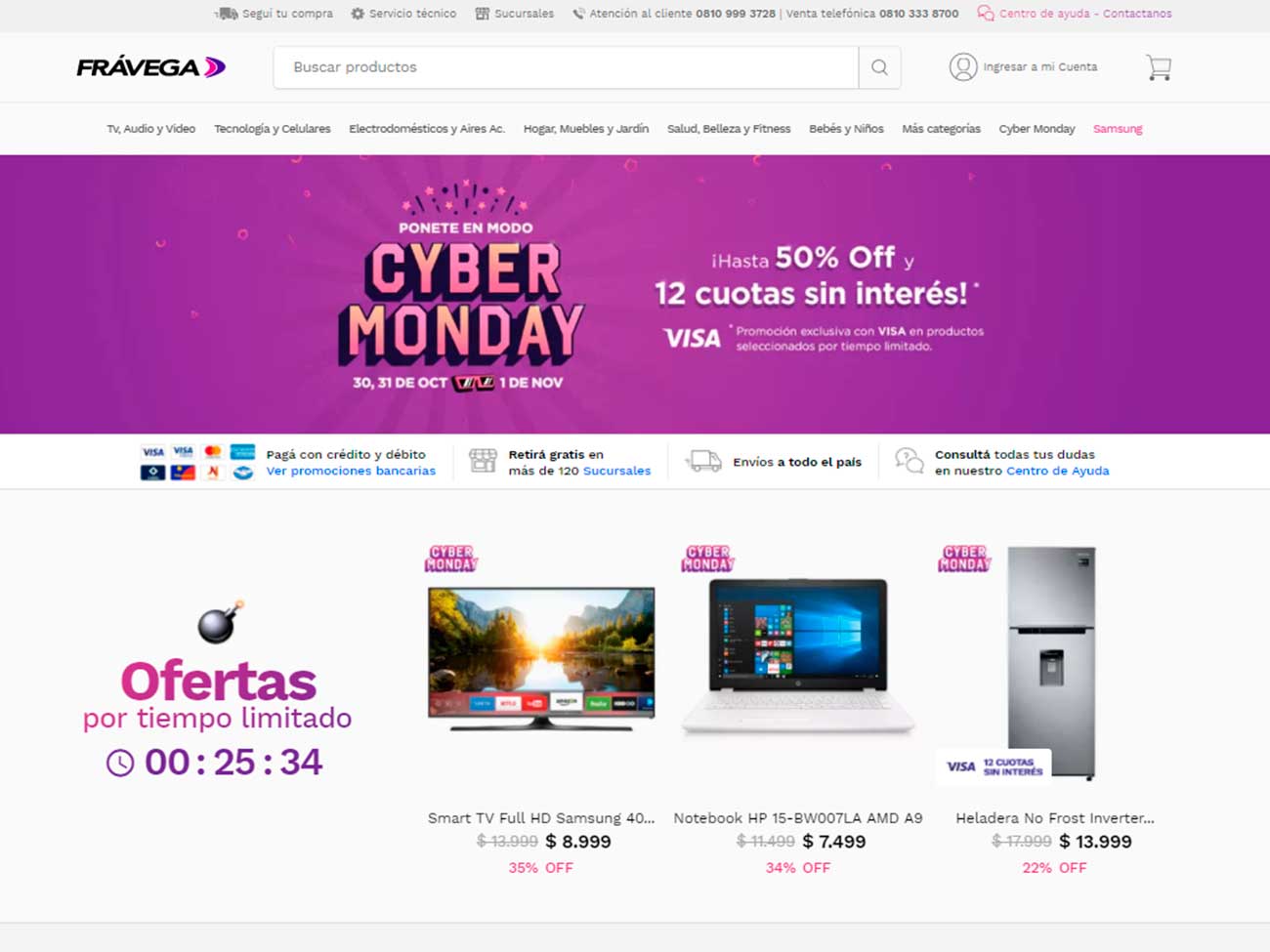Open the Tv, Audio y Video category
The height and width of the screenshot is (952, 1270).
pyautogui.click(x=150, y=129)
